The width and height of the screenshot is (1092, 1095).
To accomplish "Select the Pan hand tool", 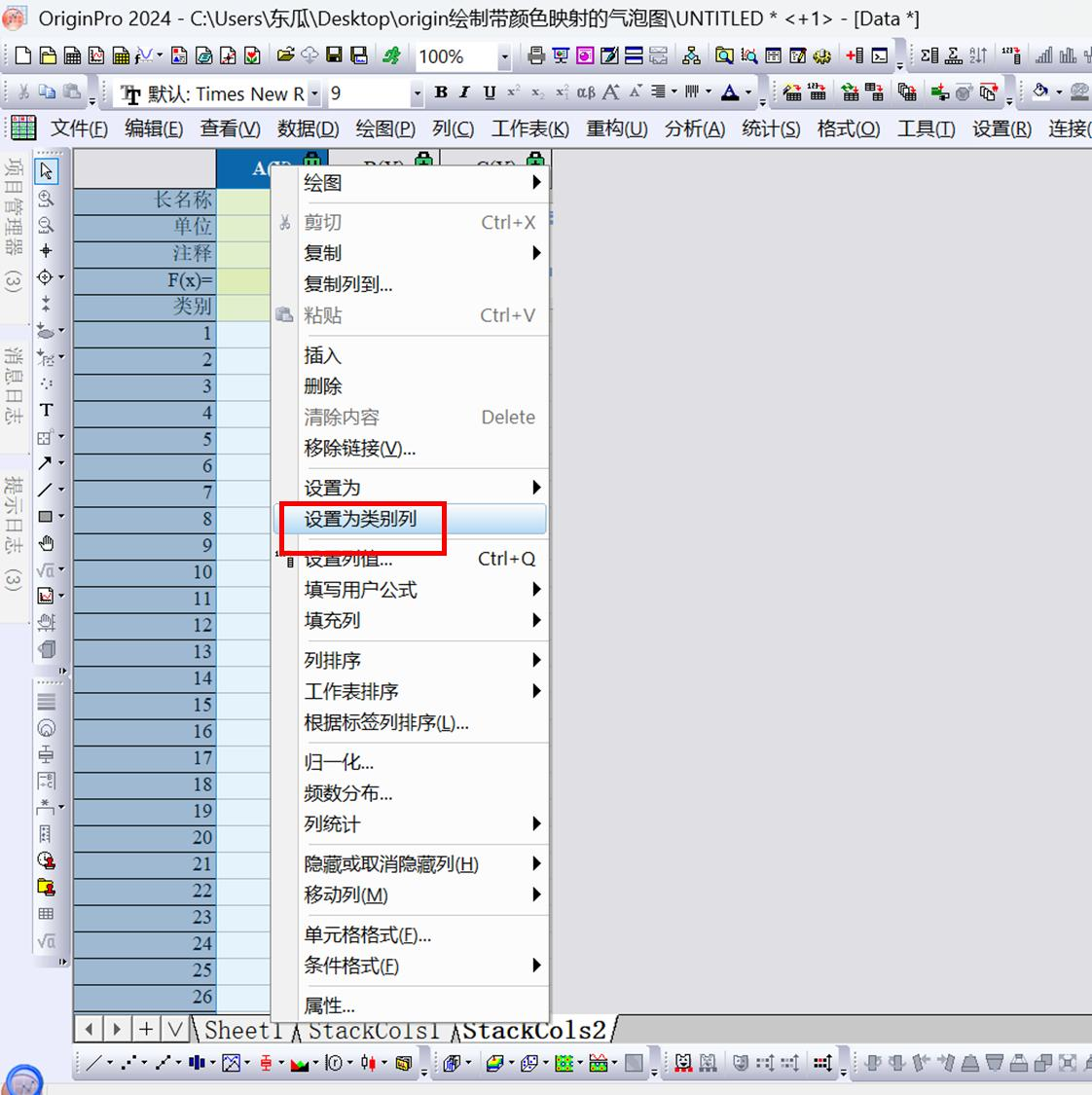I will coord(46,542).
